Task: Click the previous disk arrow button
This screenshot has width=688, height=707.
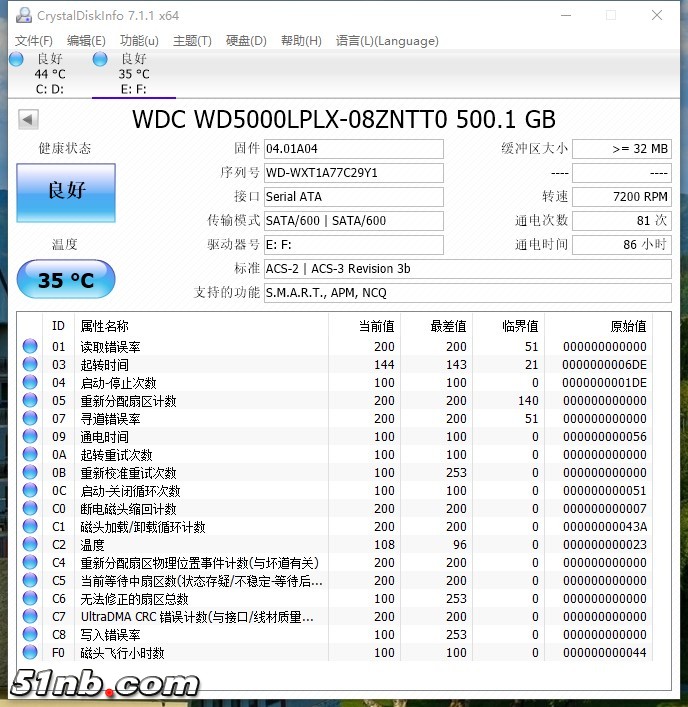Action: (x=28, y=120)
